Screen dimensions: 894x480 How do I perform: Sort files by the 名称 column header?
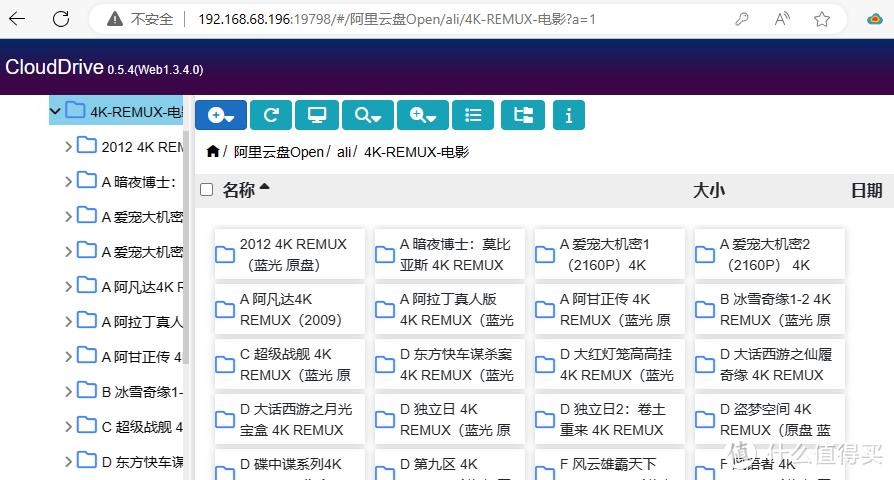click(239, 190)
